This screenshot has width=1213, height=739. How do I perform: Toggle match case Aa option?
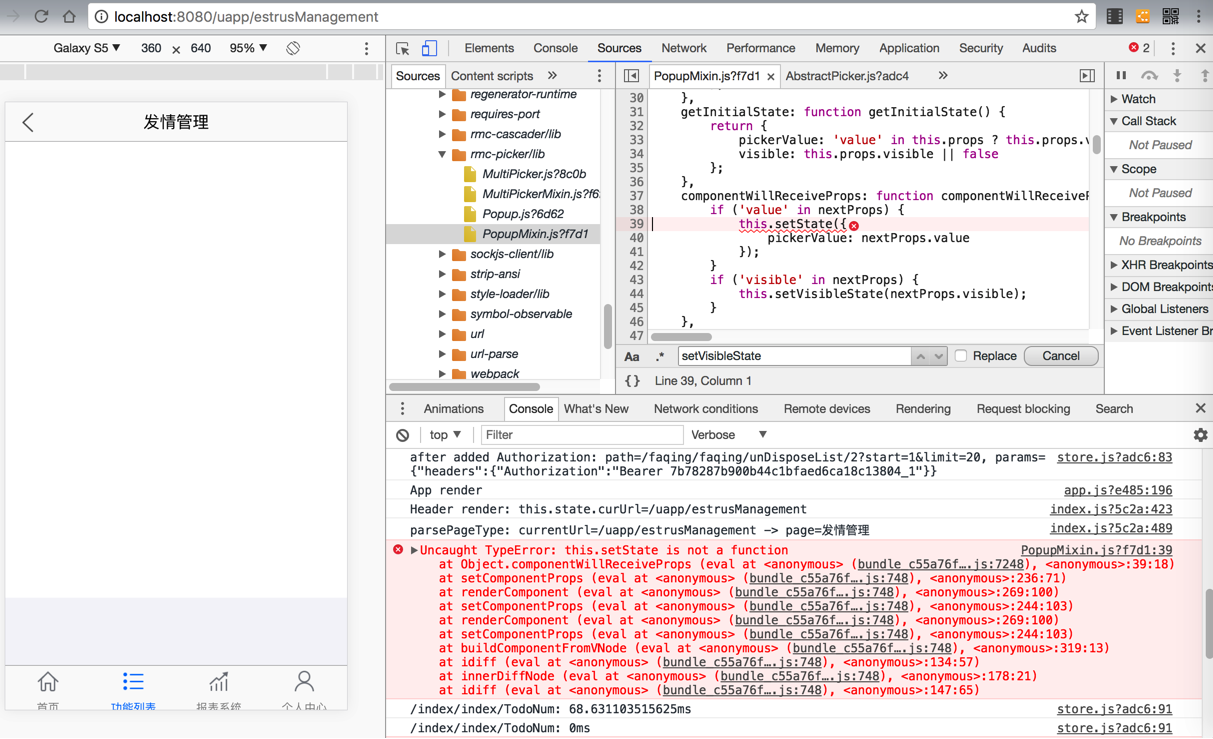click(632, 356)
